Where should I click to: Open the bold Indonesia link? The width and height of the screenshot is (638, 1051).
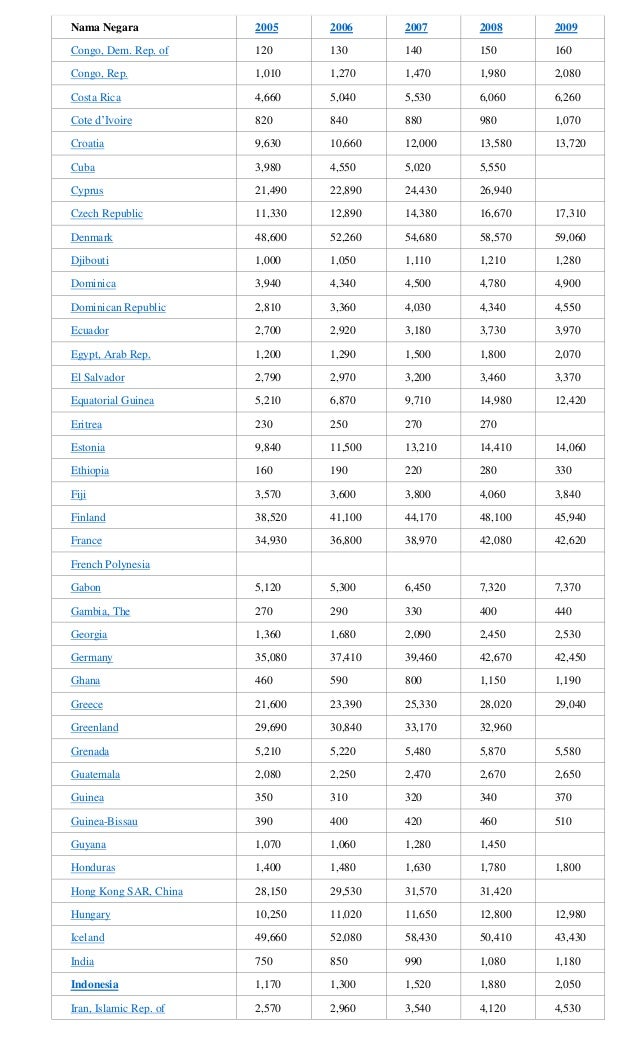tap(94, 985)
